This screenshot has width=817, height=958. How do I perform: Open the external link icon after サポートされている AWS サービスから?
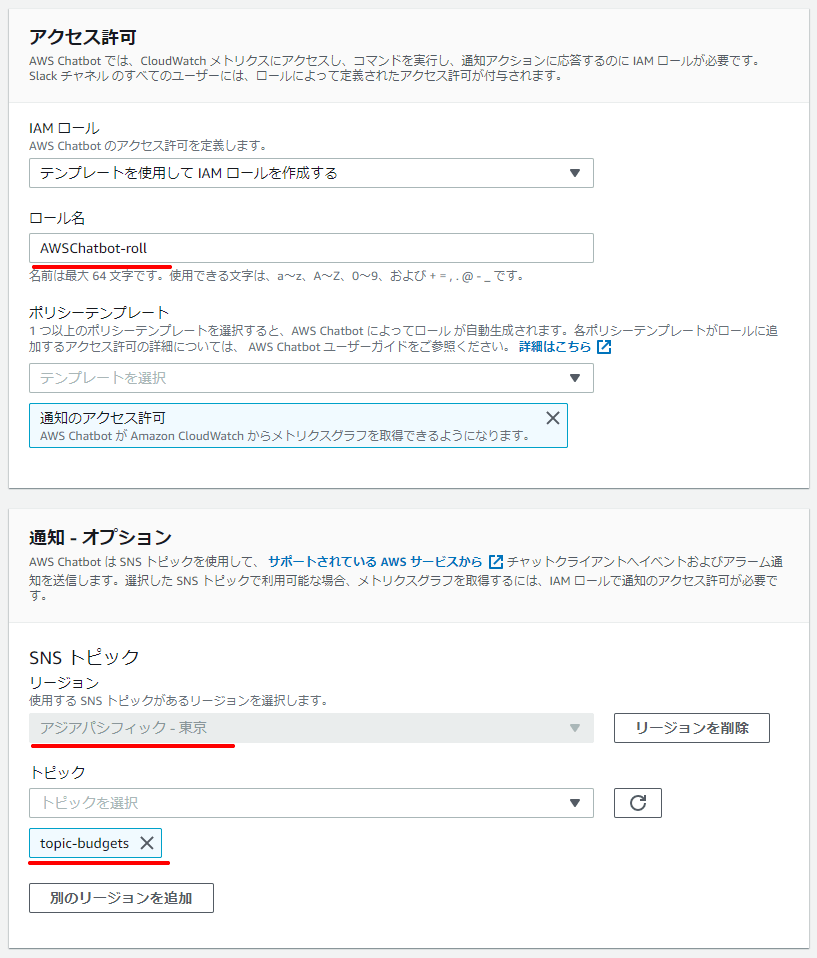pyautogui.click(x=496, y=561)
